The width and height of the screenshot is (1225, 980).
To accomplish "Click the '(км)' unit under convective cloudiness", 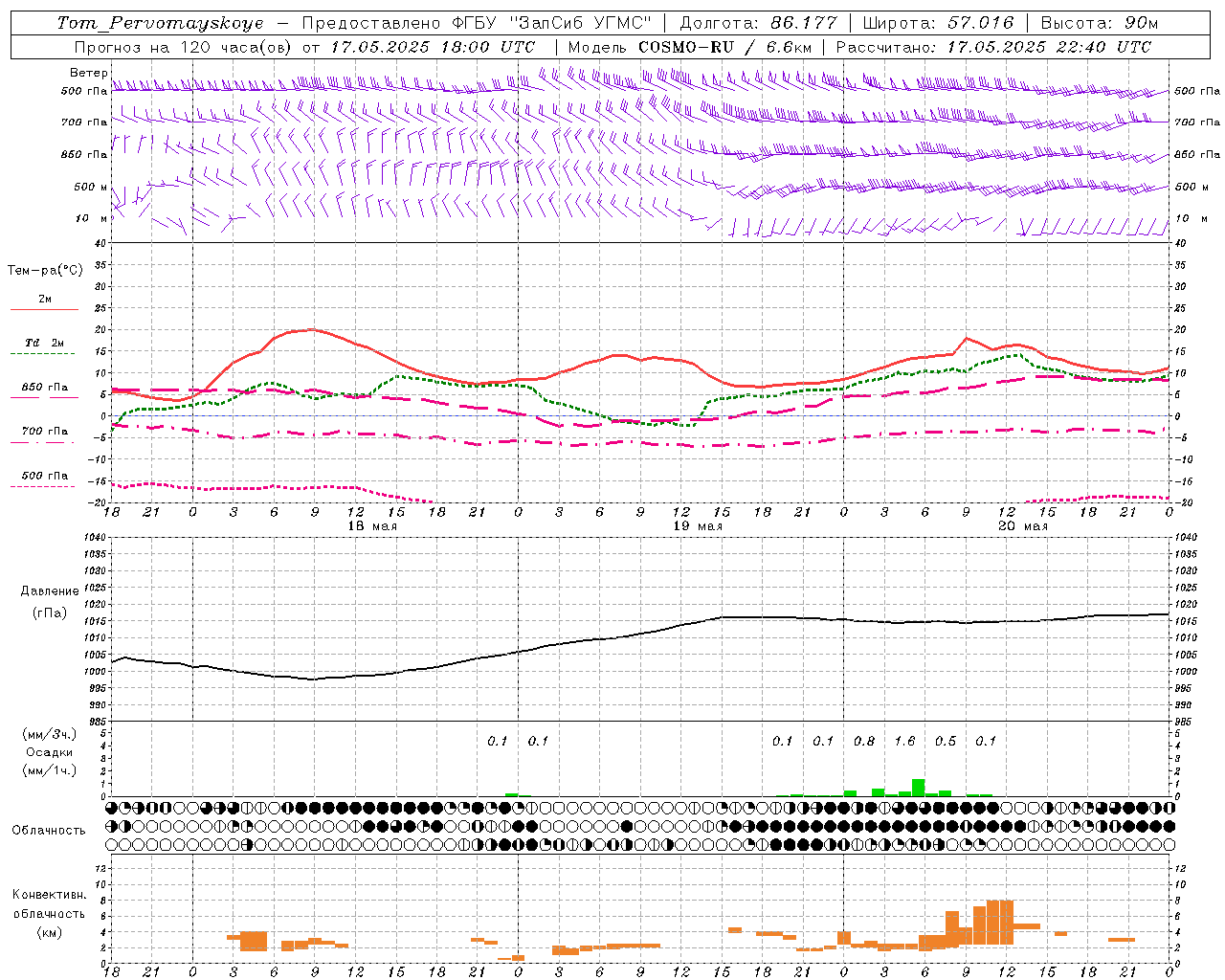I will pyautogui.click(x=49, y=932).
